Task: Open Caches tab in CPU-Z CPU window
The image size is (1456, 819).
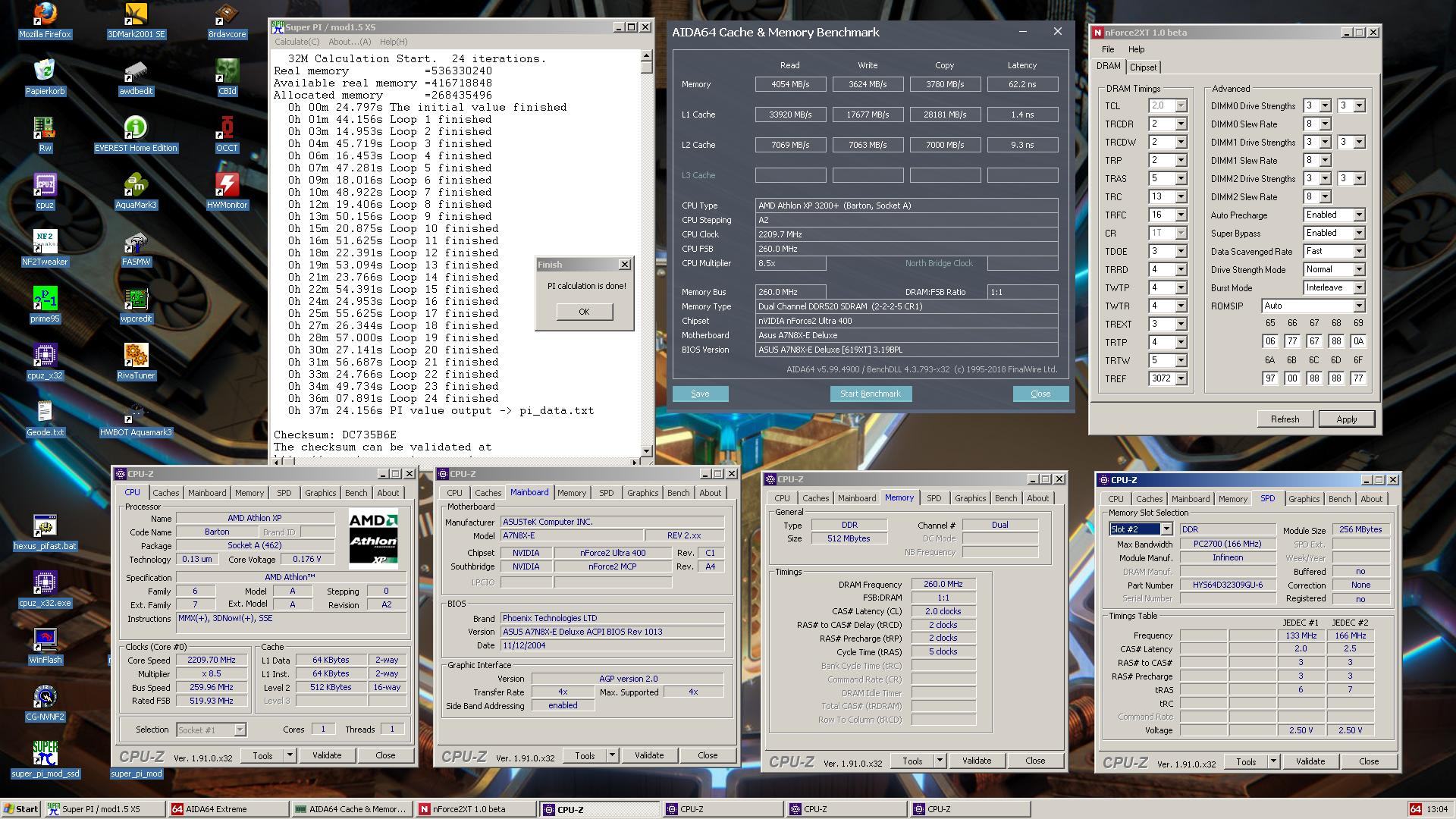Action: point(166,493)
